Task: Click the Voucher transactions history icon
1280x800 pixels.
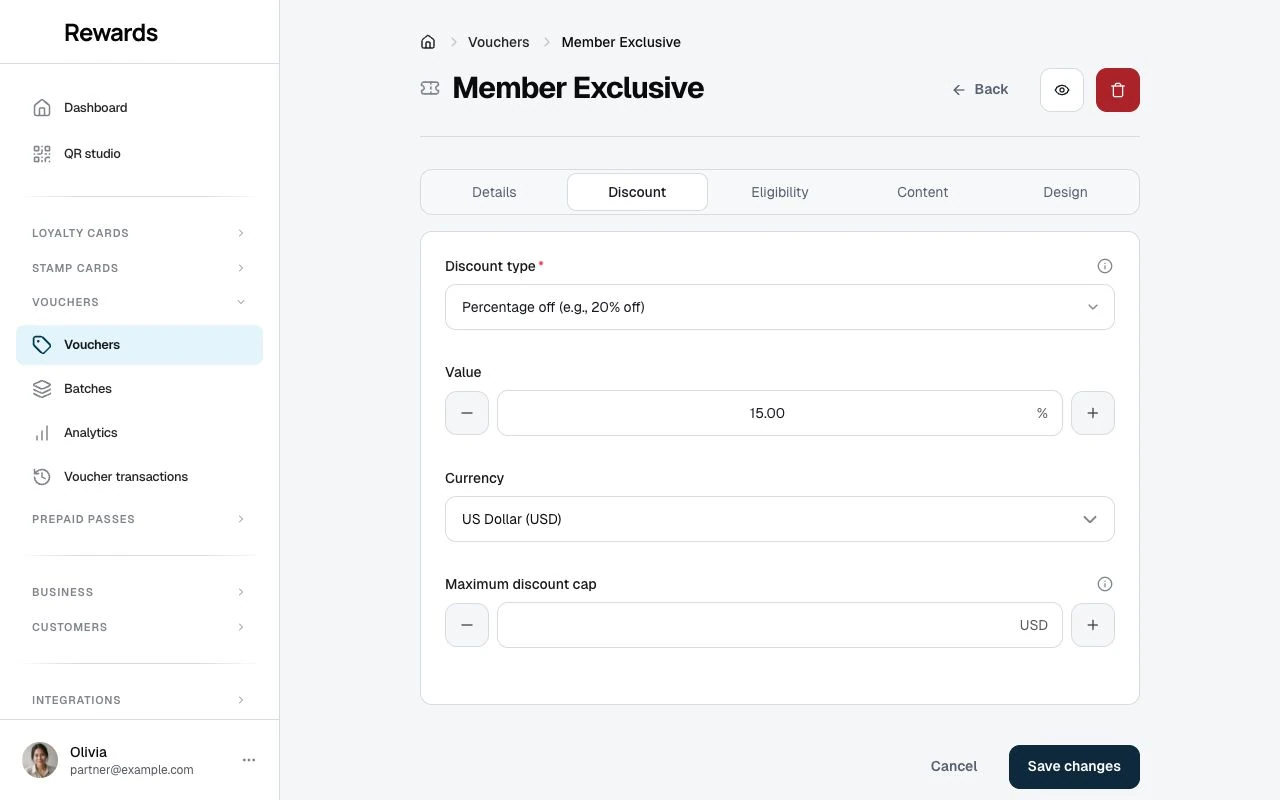Action: click(x=42, y=477)
